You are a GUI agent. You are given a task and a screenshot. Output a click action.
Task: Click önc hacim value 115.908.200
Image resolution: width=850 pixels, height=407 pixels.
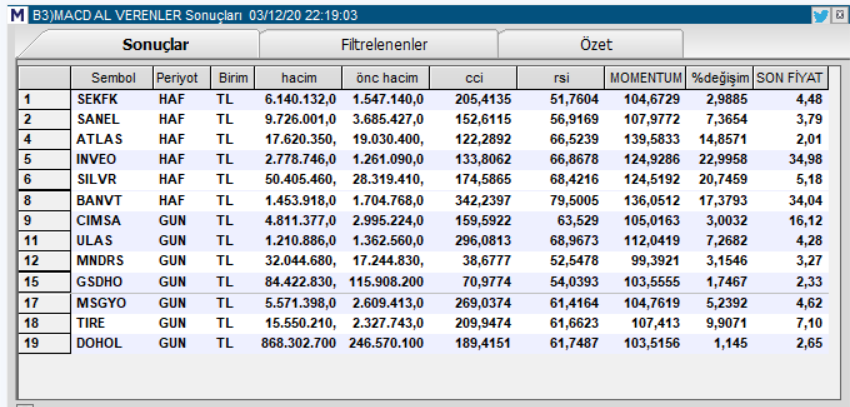386,282
